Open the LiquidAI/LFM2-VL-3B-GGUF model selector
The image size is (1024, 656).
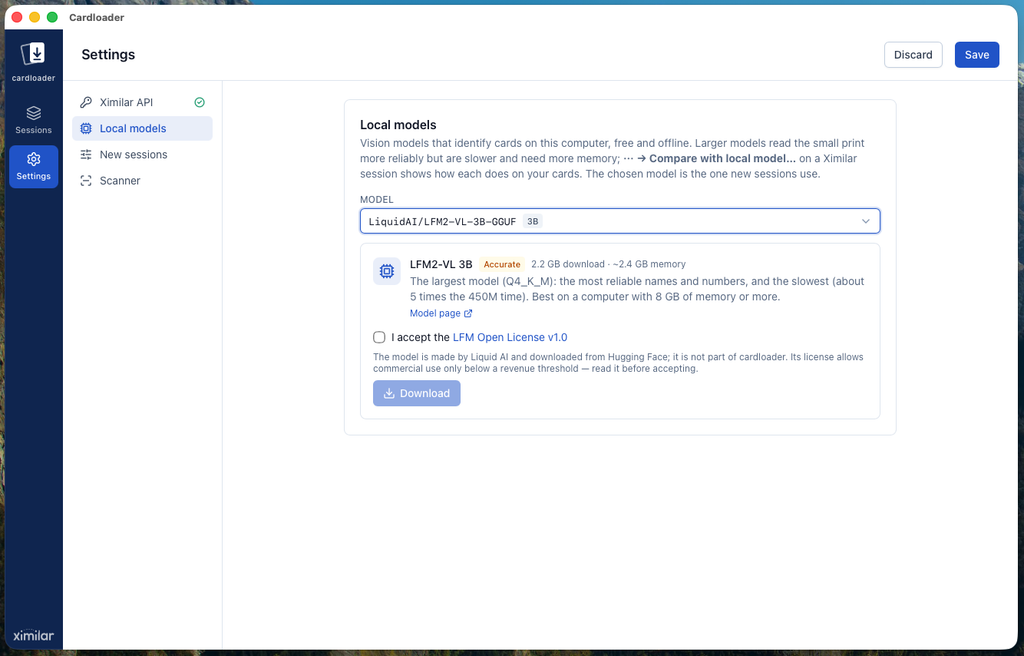[620, 221]
